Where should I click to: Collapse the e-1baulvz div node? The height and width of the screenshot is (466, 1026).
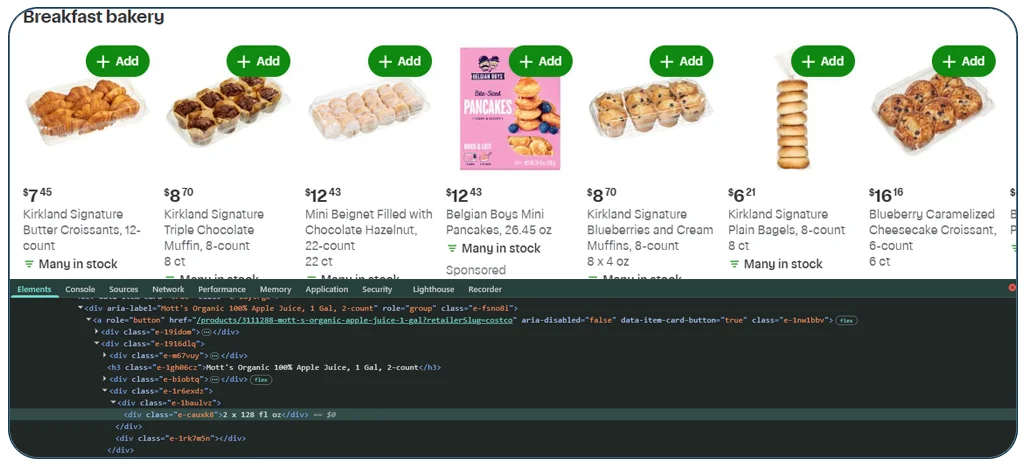pyautogui.click(x=112, y=403)
